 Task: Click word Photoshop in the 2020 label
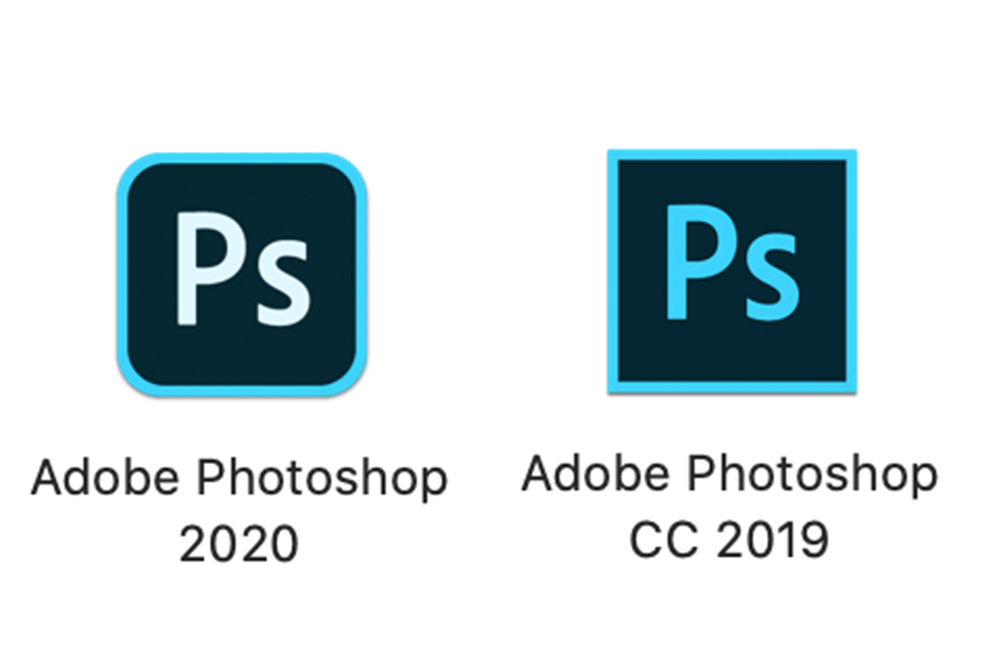322,479
